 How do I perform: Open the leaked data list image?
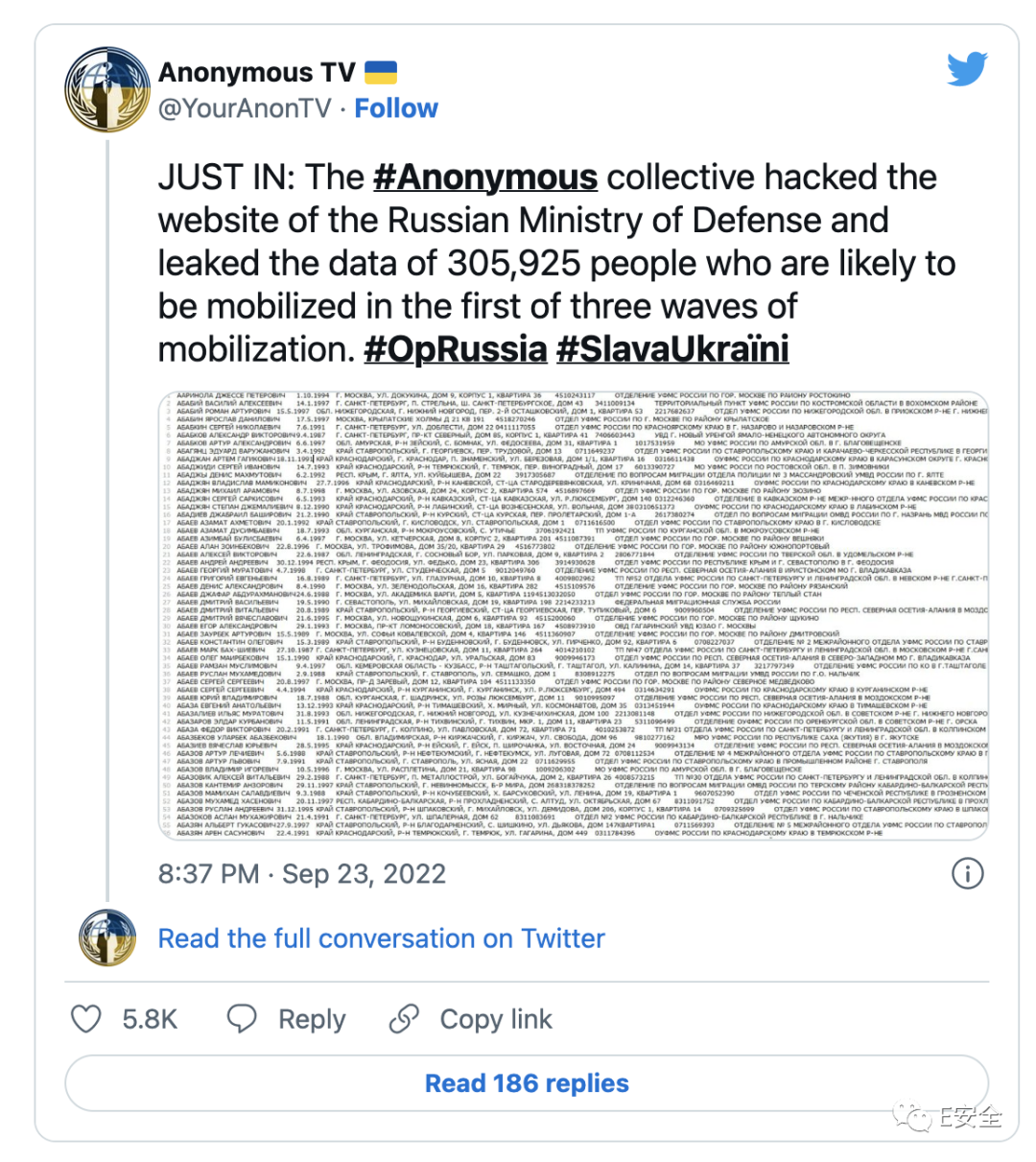tap(573, 615)
